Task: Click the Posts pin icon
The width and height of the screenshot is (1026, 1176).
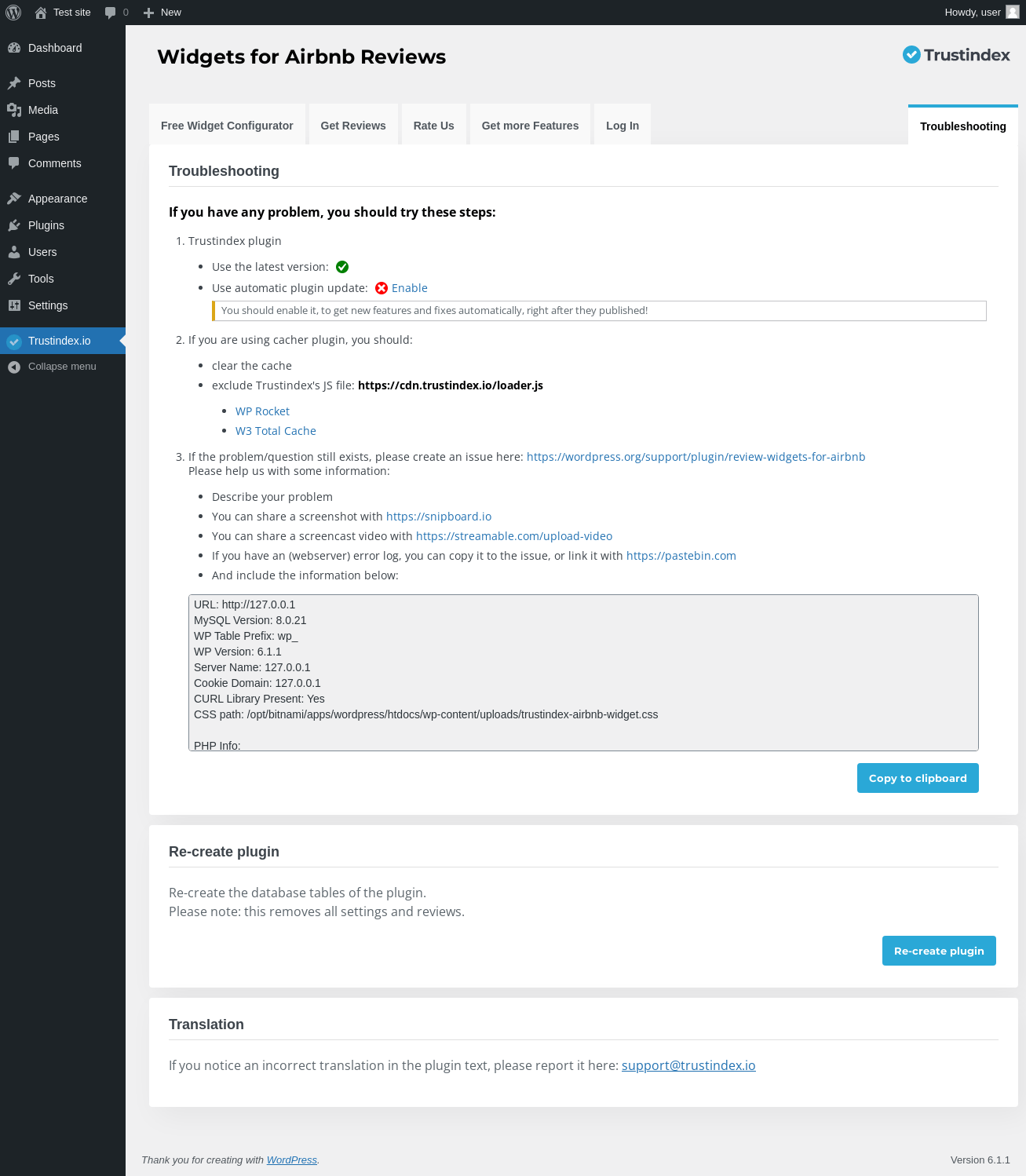Action: 14,83
